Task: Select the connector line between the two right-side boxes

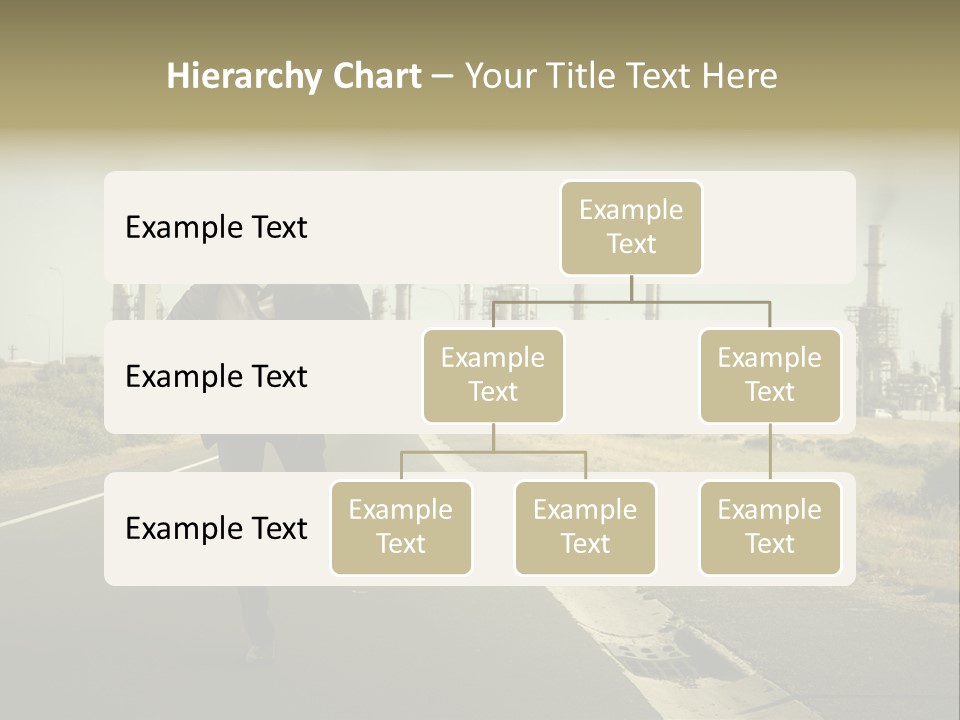Action: click(770, 452)
